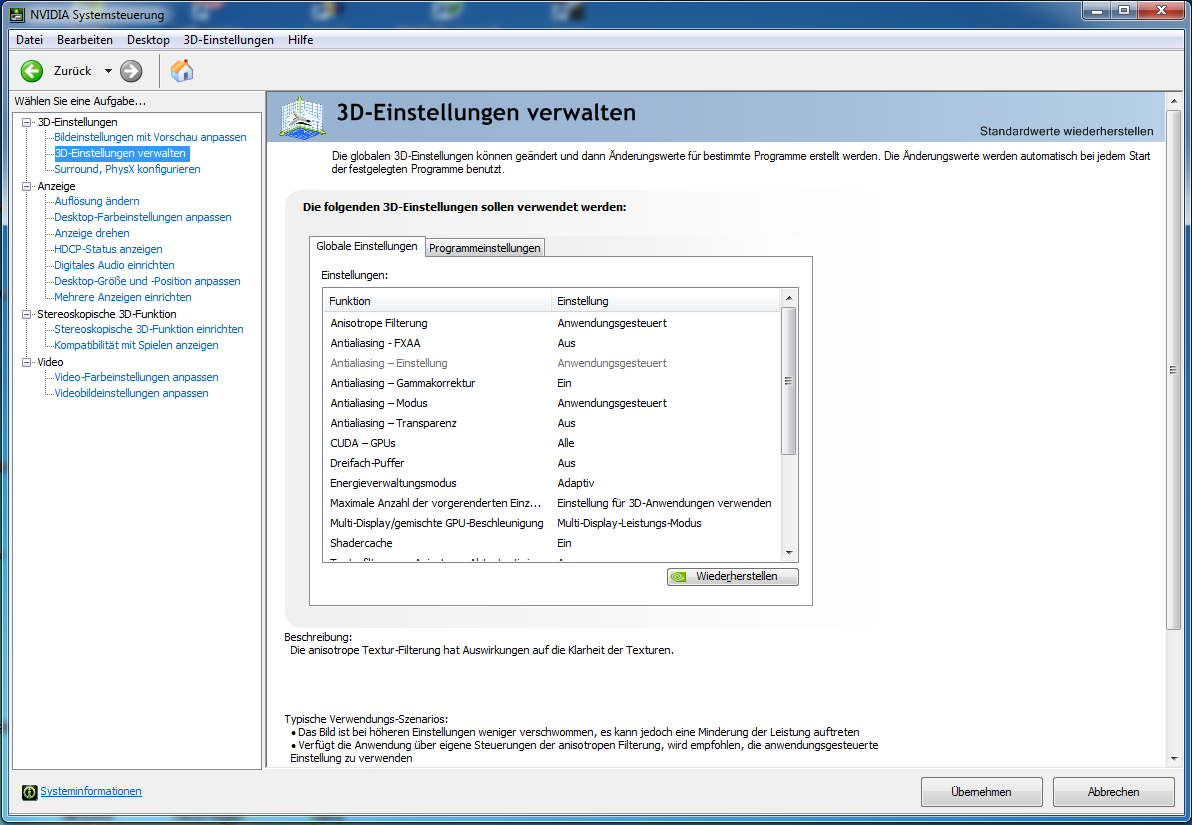Open the Bearbeiten menu
1192x825 pixels.
click(x=84, y=40)
